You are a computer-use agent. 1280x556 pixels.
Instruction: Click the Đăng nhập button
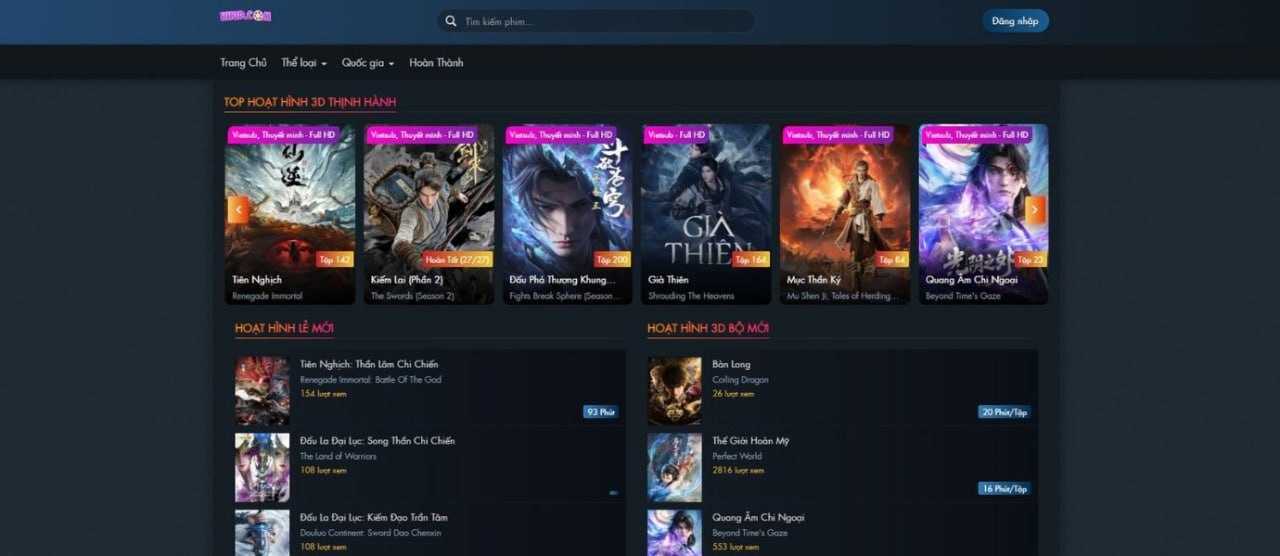(x=1015, y=21)
